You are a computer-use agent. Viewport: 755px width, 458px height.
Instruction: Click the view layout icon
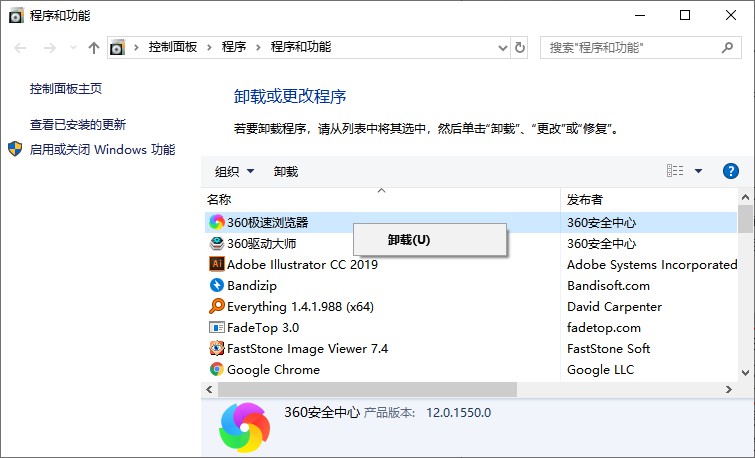[x=675, y=170]
